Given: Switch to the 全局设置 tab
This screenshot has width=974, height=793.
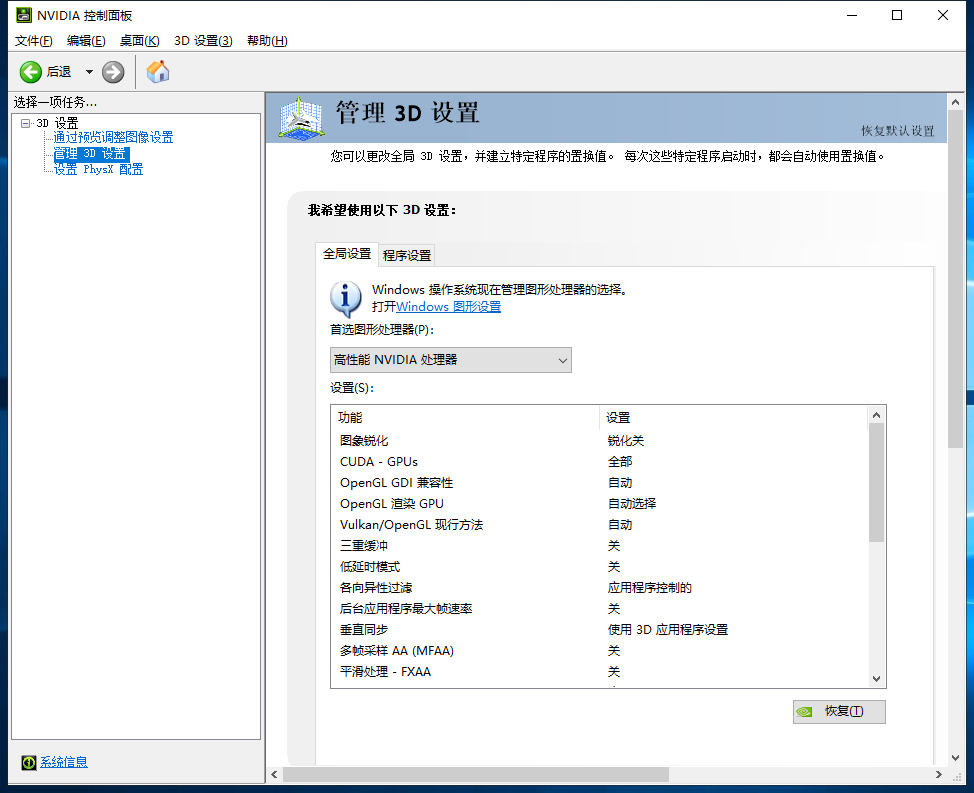Looking at the screenshot, I should [x=347, y=254].
